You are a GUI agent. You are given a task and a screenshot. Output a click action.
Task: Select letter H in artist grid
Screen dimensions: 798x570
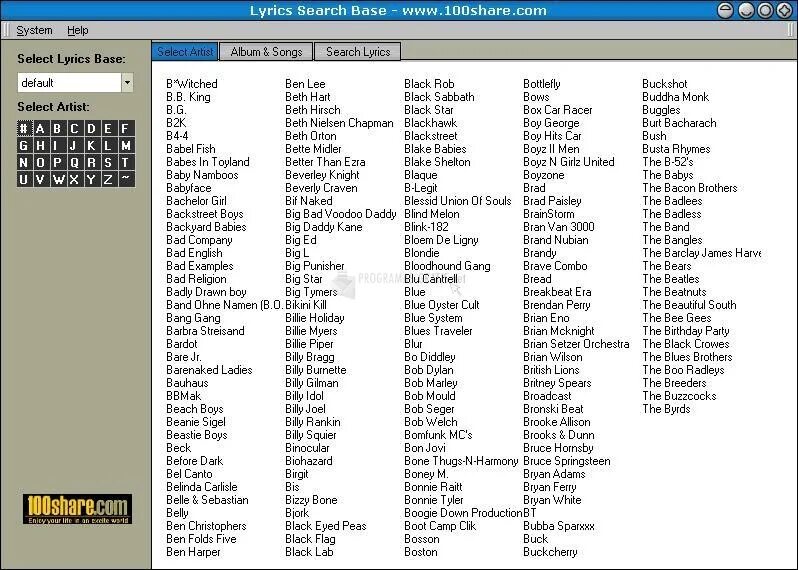click(40, 146)
